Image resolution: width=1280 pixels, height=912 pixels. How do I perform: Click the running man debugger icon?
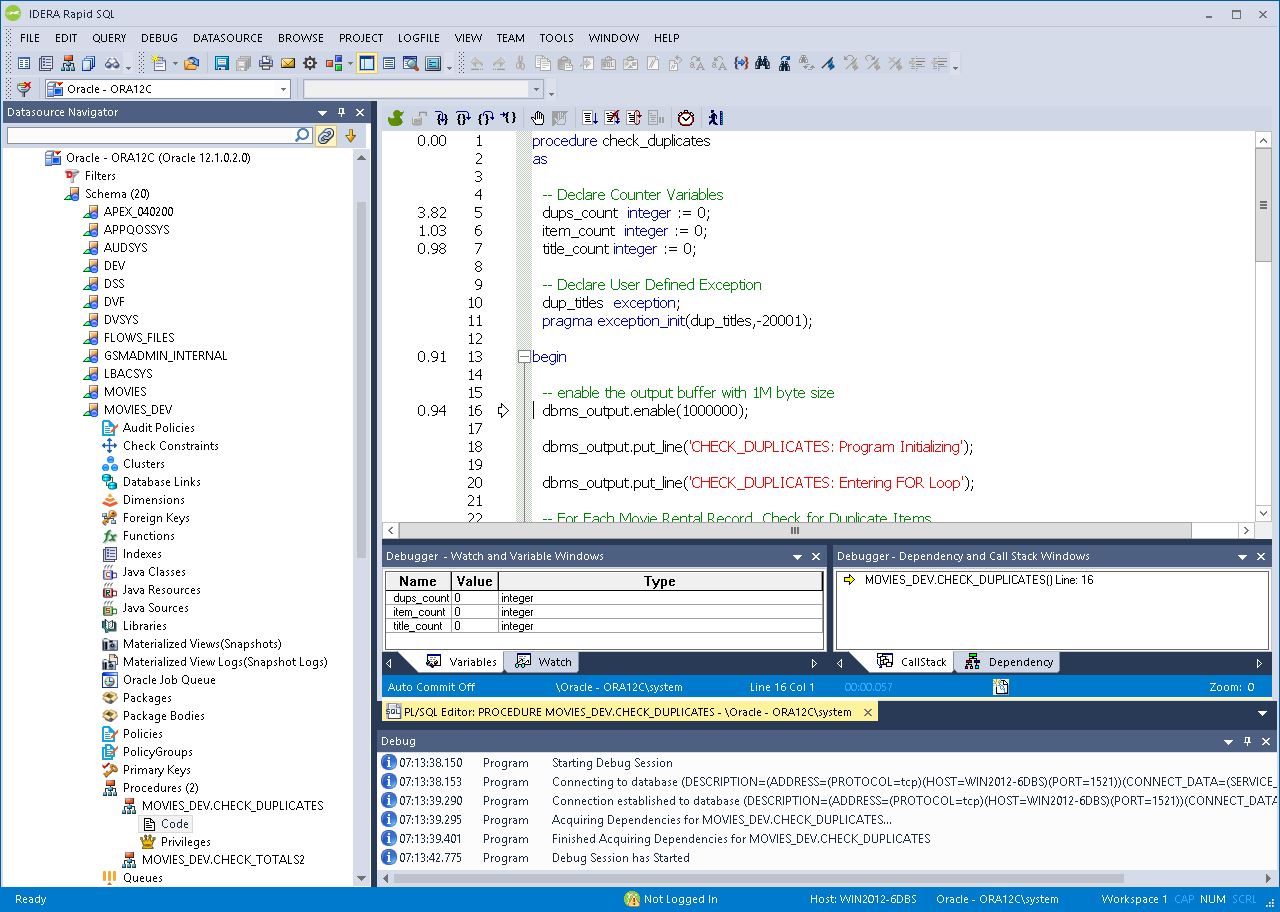715,118
